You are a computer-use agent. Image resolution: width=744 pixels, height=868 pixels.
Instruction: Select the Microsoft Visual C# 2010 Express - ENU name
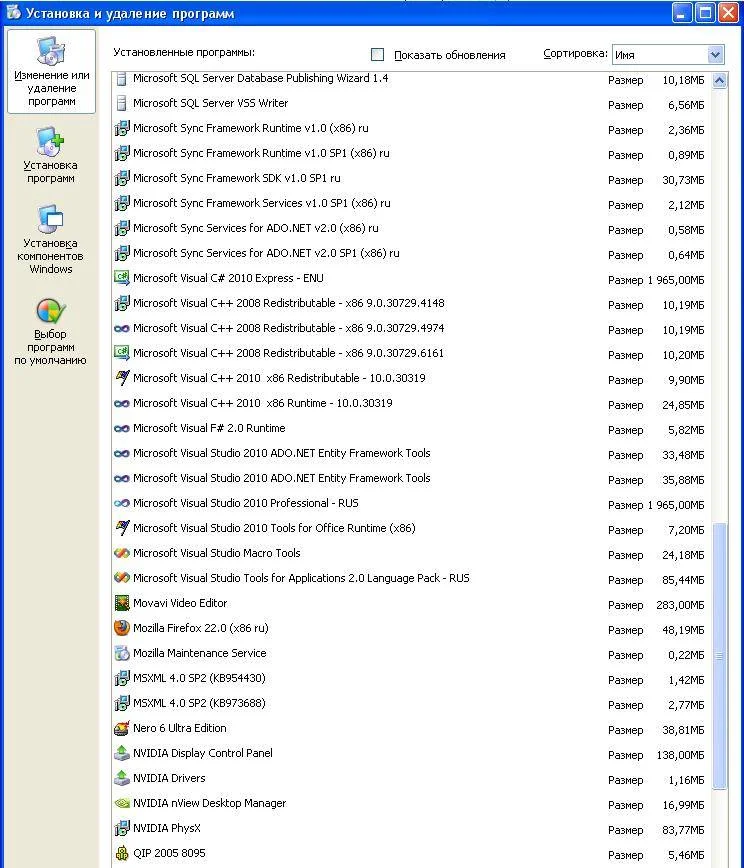coord(228,278)
